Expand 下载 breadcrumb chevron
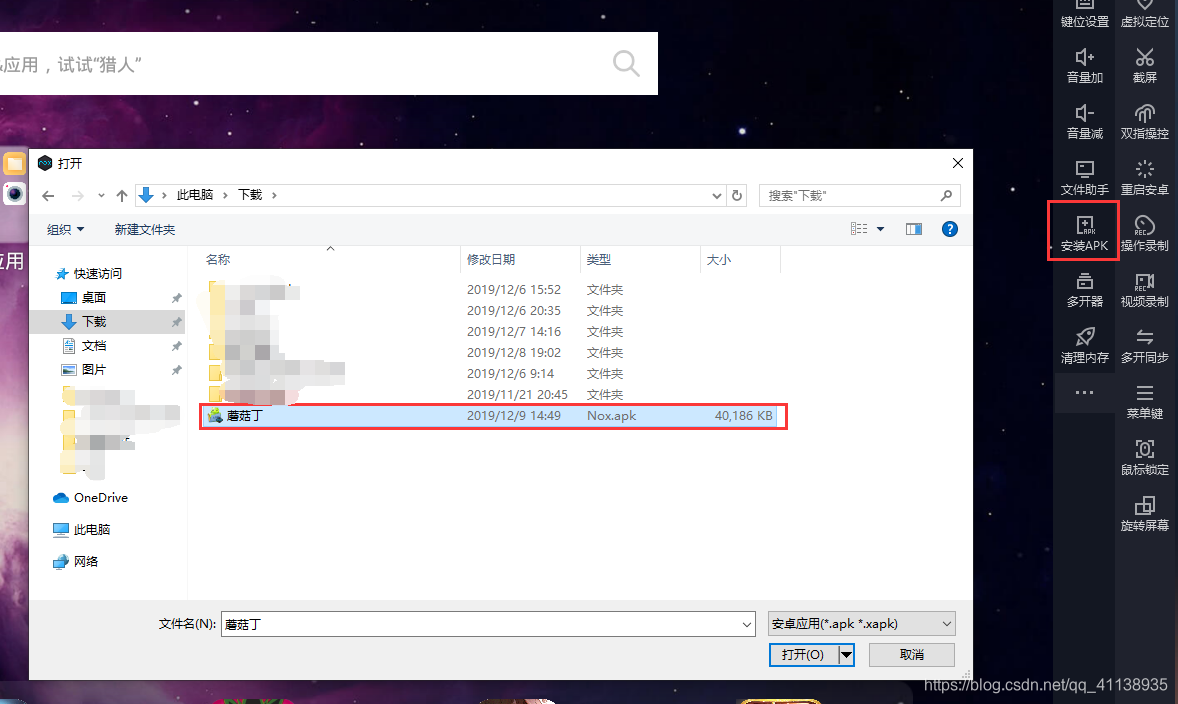1178x704 pixels. [274, 195]
